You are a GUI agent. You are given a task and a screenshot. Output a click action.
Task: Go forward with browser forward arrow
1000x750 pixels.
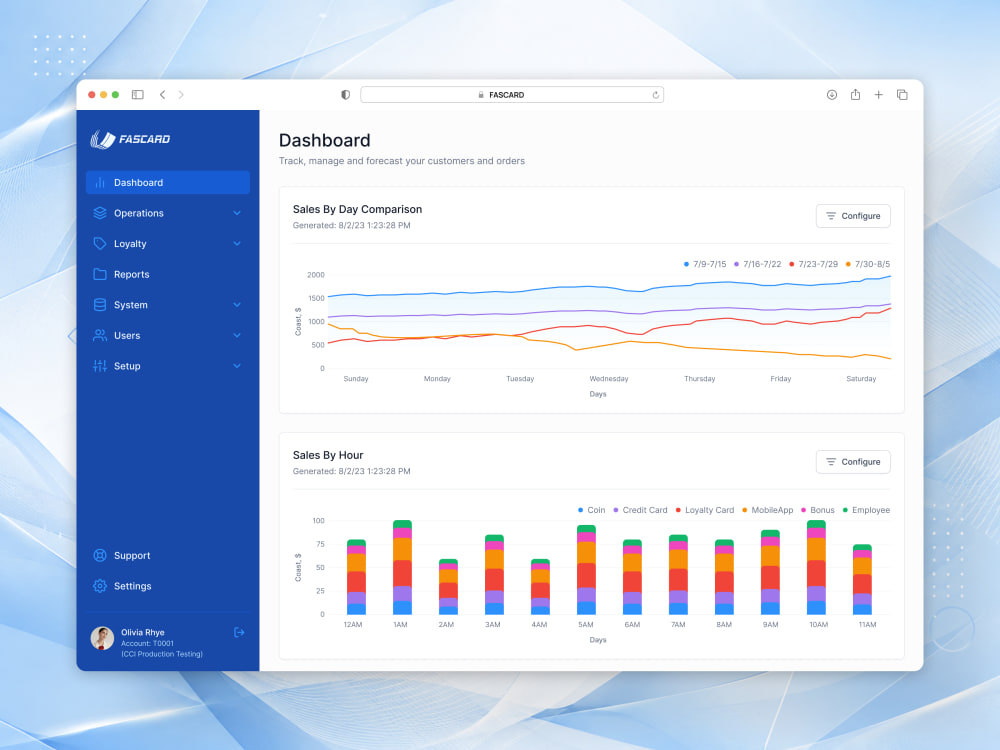pyautogui.click(x=181, y=94)
